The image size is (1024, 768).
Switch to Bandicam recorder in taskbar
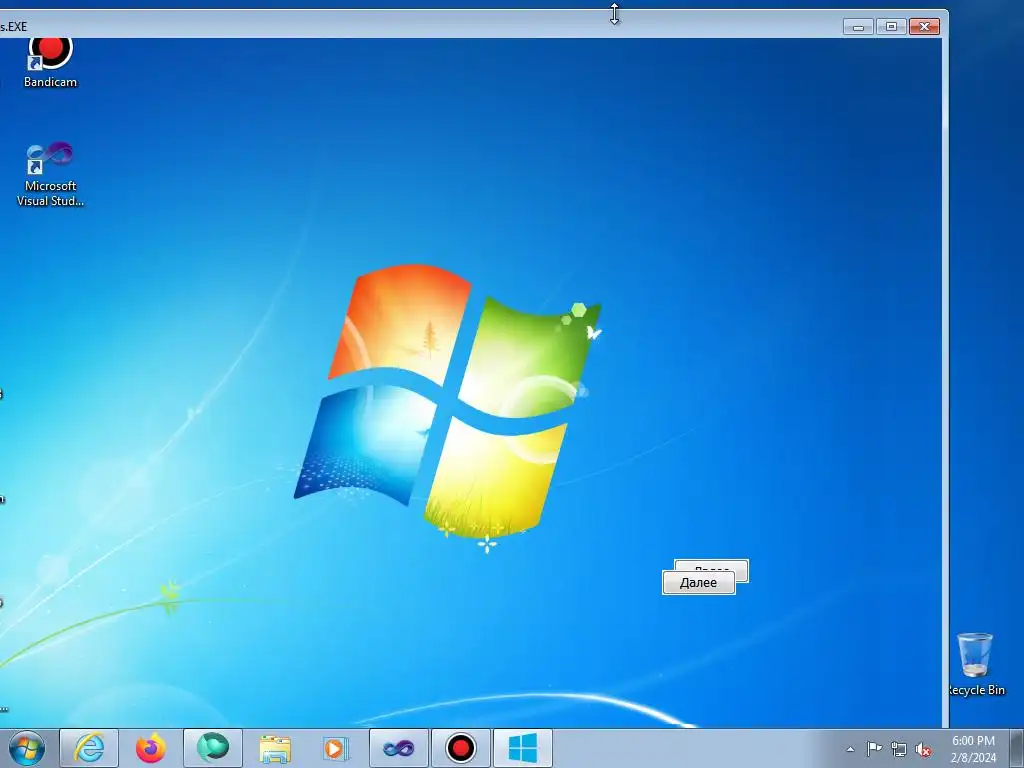pyautogui.click(x=460, y=748)
